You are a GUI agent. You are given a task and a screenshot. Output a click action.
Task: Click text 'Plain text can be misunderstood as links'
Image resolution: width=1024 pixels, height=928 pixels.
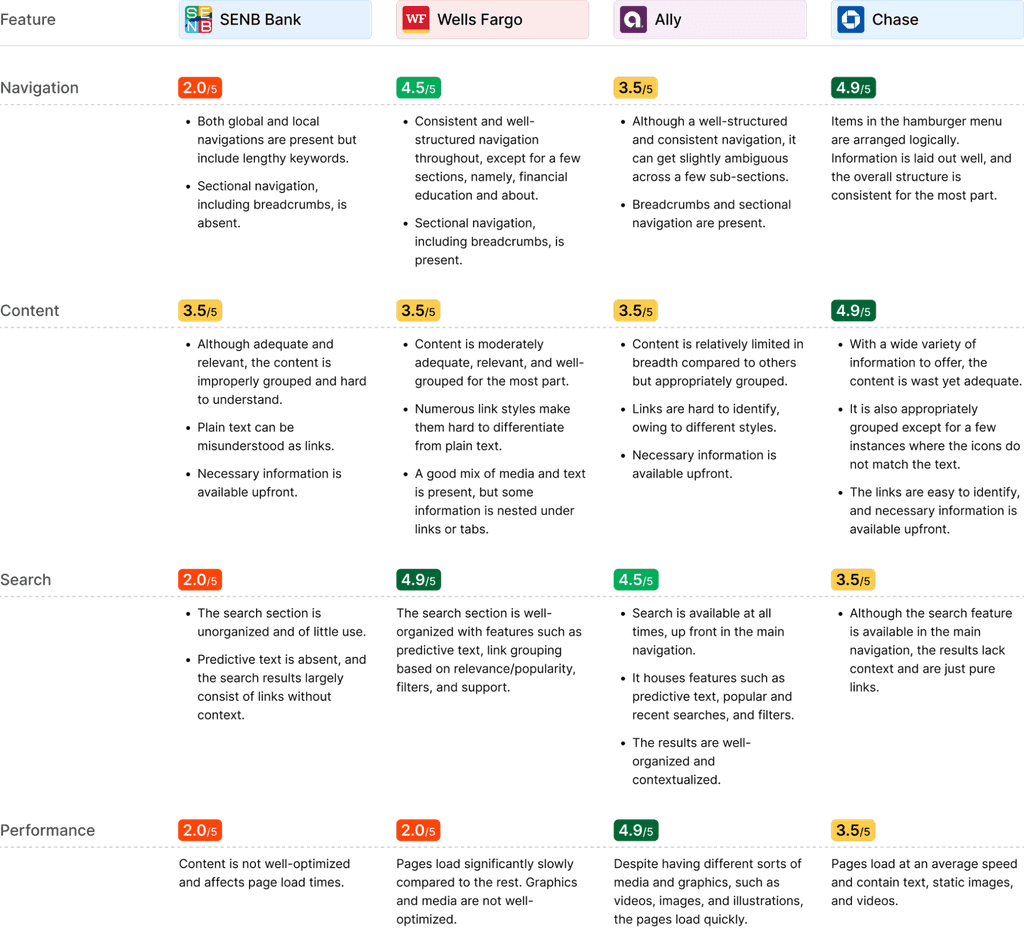(x=266, y=436)
